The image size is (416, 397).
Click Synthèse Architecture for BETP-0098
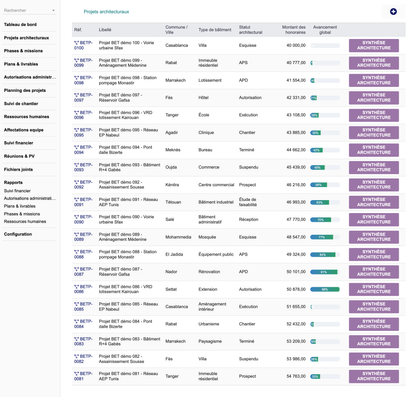(x=374, y=80)
